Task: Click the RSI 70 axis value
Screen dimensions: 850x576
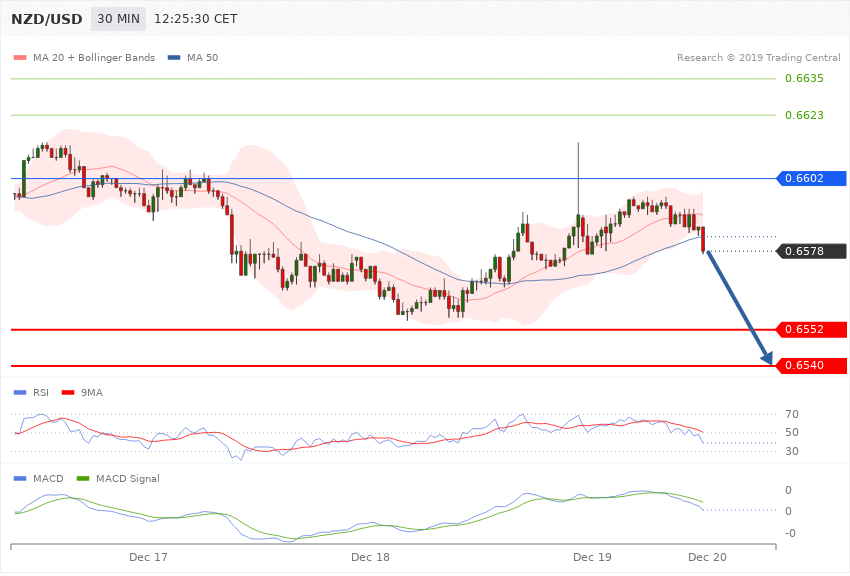Action: (x=791, y=414)
